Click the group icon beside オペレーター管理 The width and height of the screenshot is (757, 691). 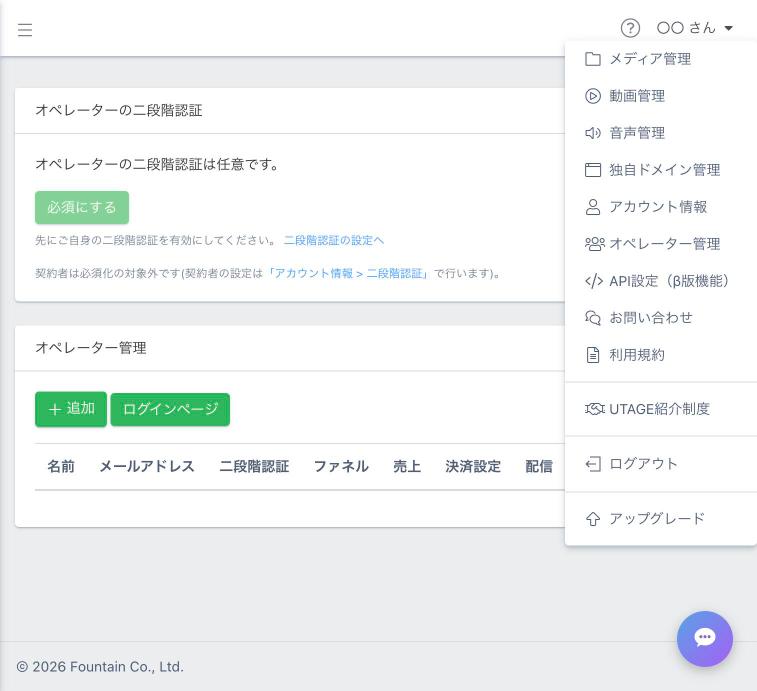coord(595,244)
